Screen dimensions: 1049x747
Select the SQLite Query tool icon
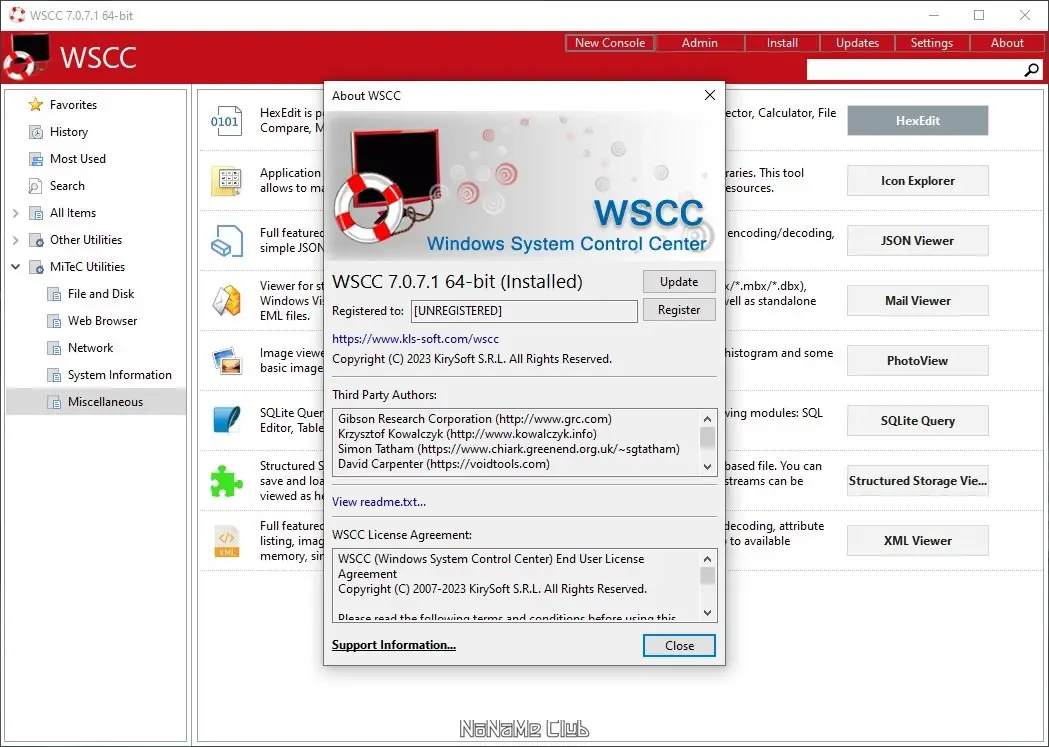pos(226,420)
